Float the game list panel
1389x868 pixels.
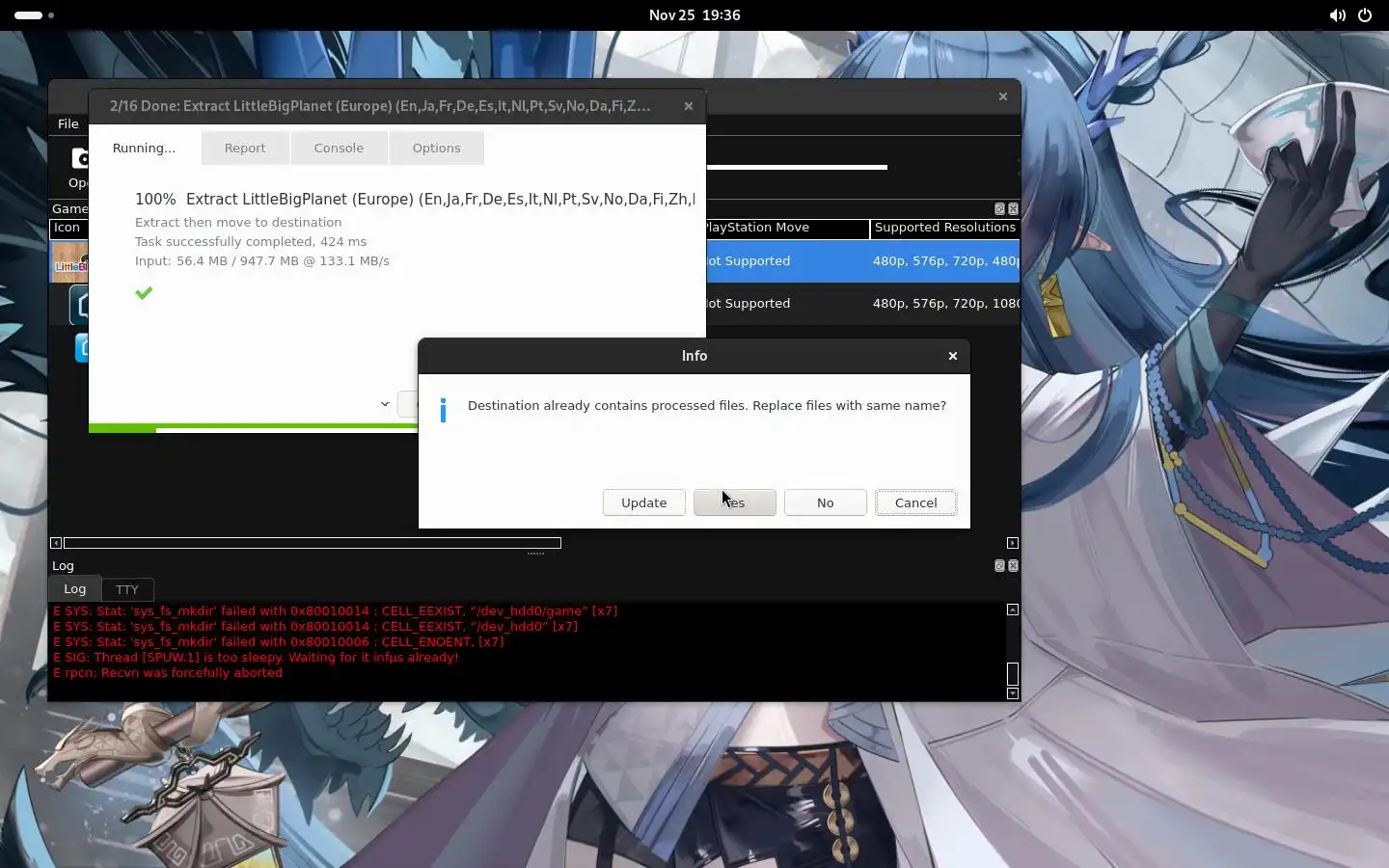999,208
